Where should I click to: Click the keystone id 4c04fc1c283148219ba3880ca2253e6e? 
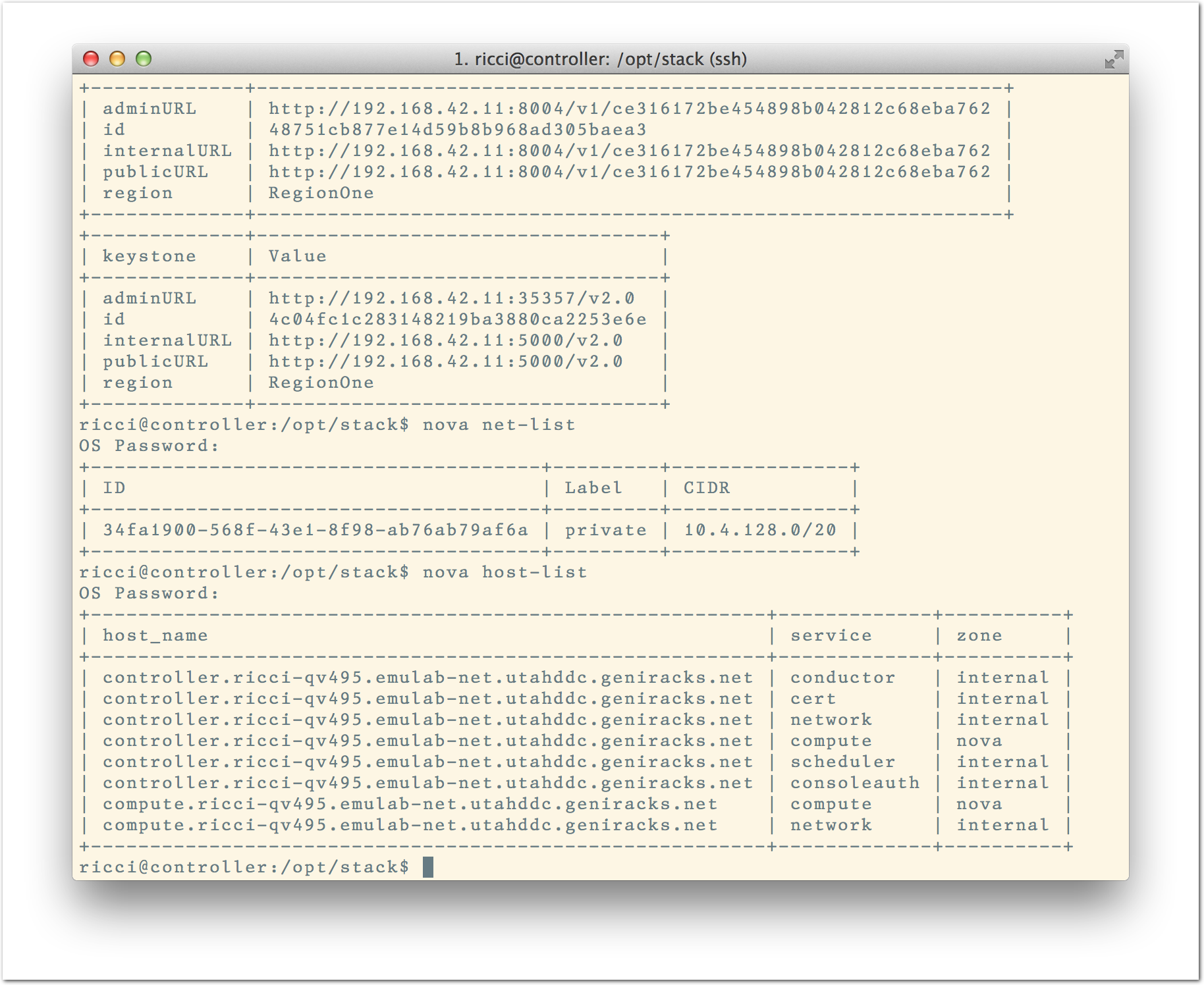[x=458, y=319]
